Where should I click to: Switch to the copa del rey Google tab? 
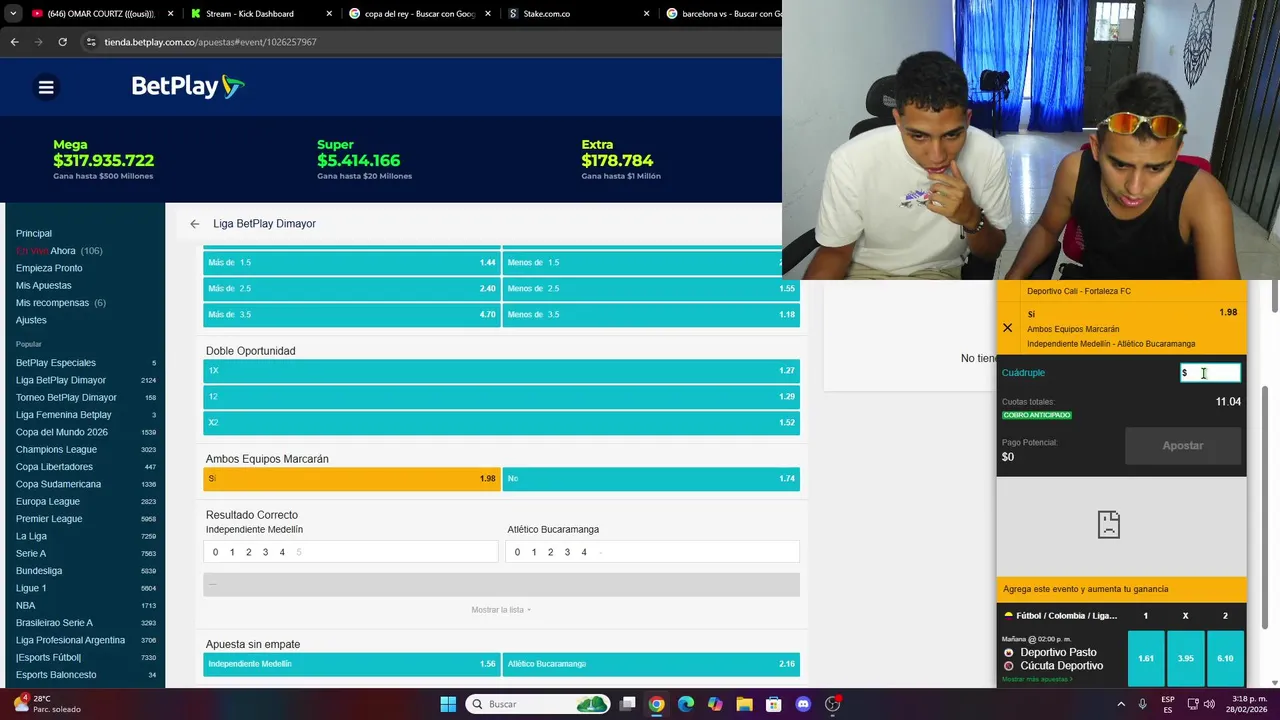418,14
